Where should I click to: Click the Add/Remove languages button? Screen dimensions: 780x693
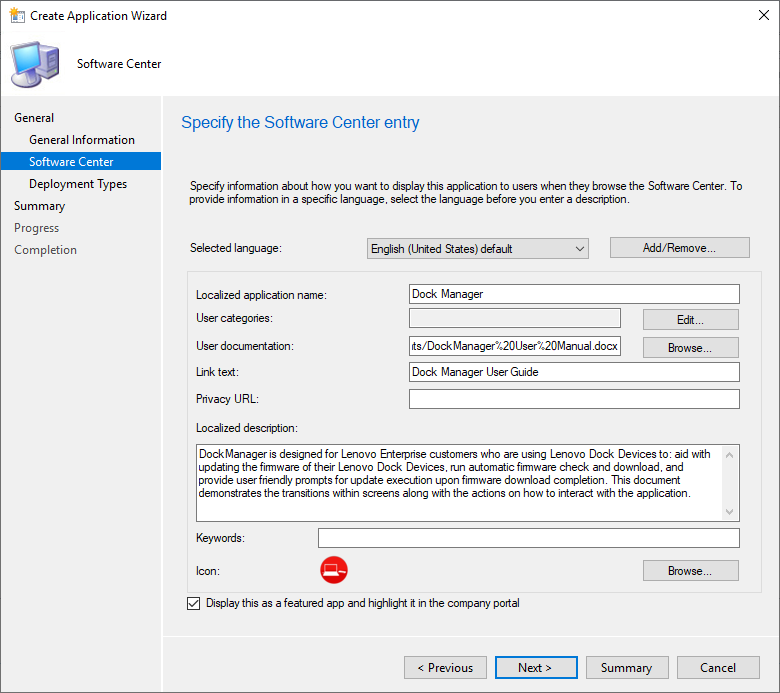coord(680,248)
